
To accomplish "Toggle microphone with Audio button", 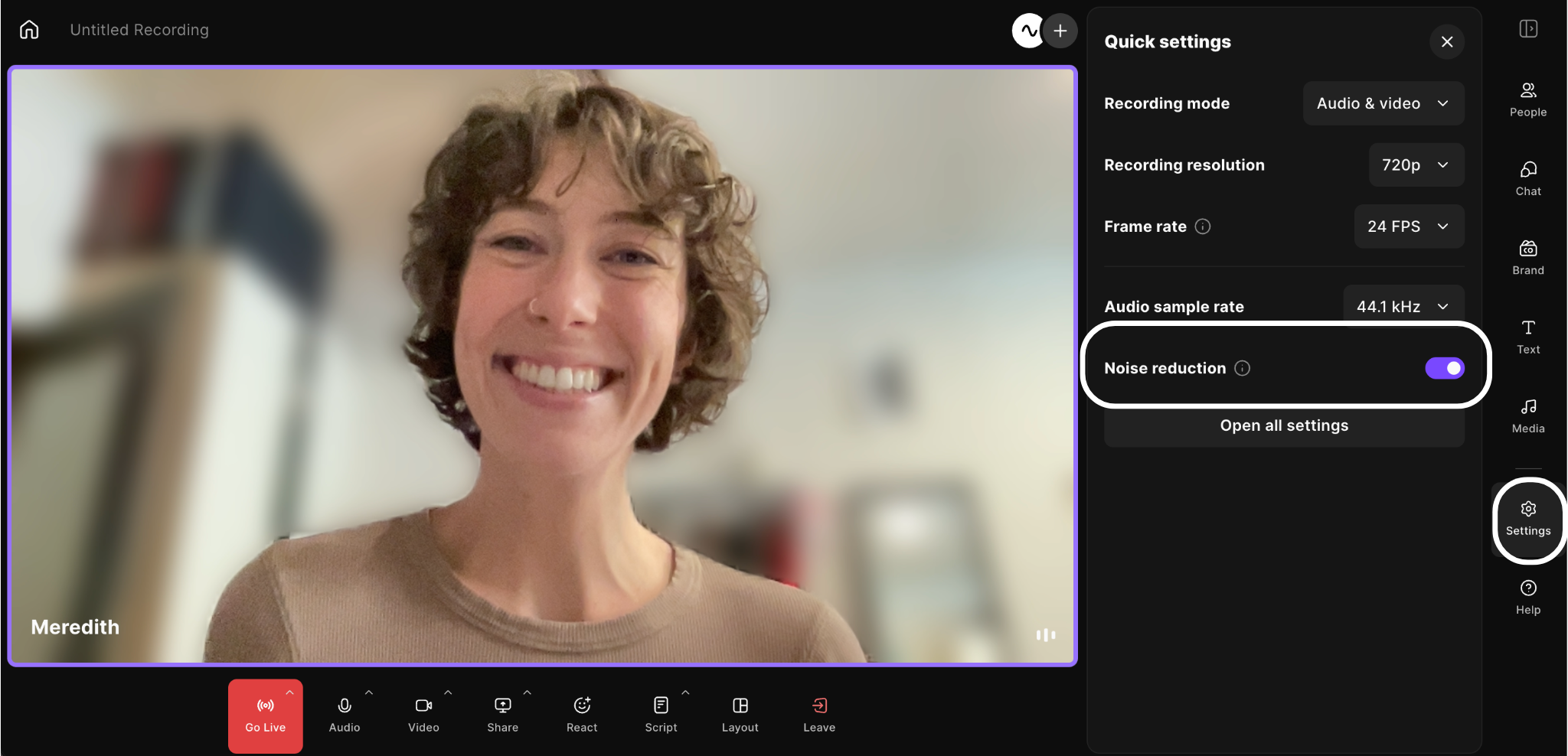I will [x=345, y=715].
